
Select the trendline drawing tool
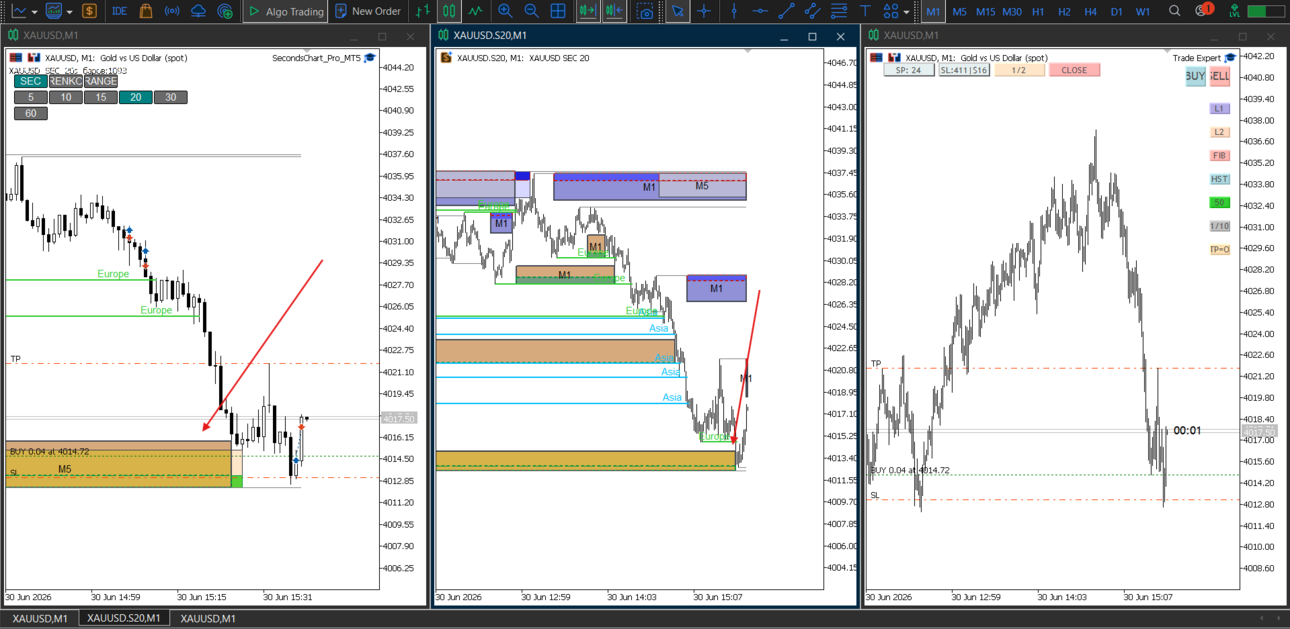pyautogui.click(x=787, y=11)
